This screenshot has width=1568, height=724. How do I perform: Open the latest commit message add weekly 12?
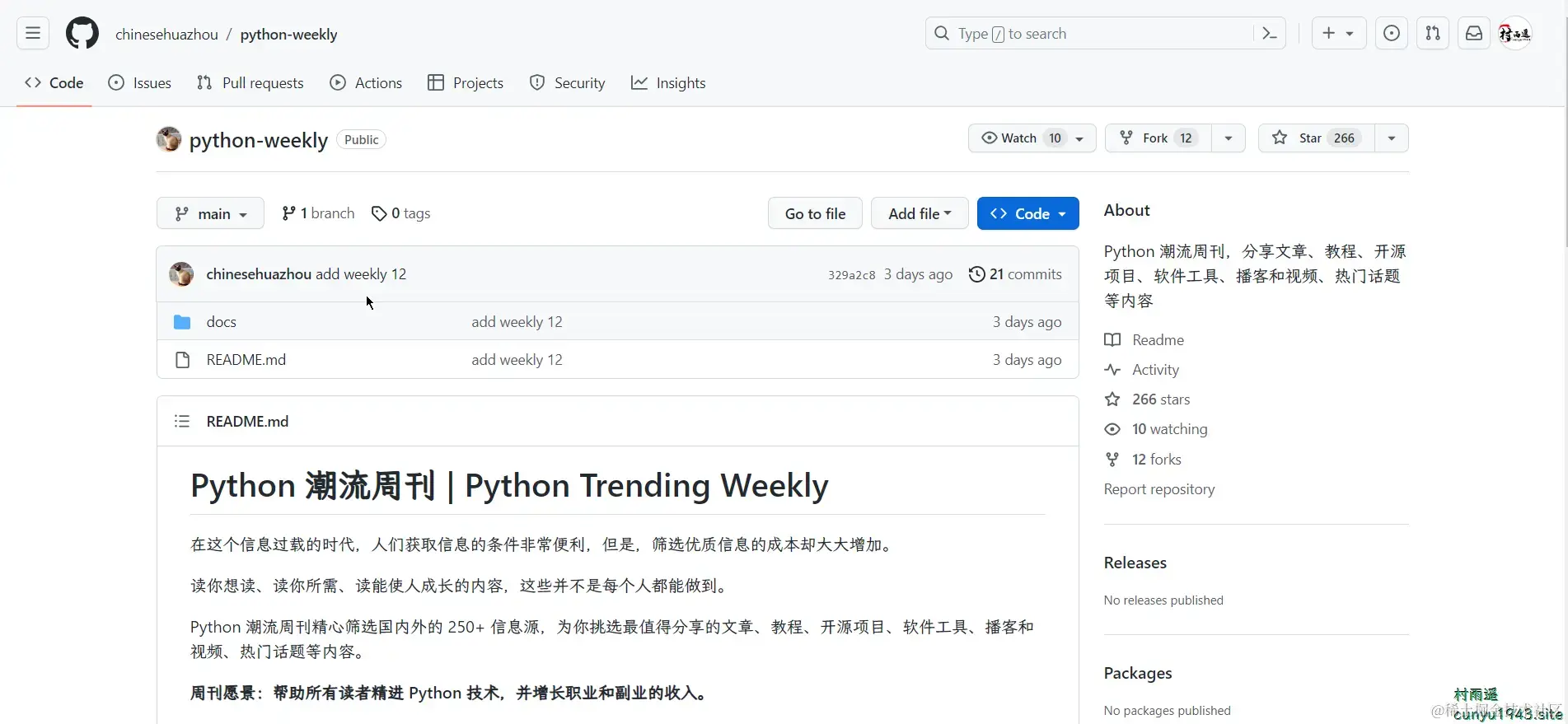[361, 274]
